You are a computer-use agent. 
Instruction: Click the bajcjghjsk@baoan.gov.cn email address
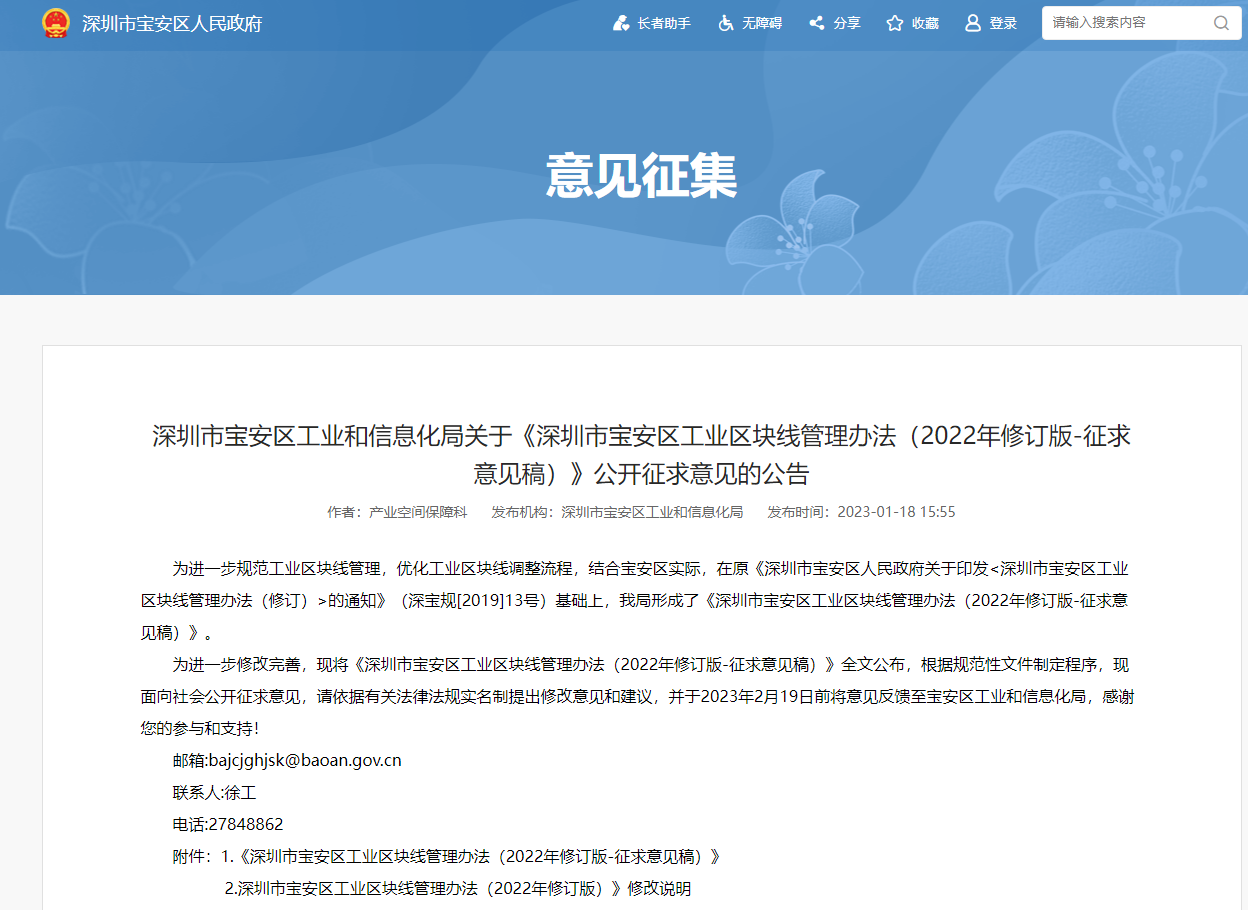(x=305, y=760)
